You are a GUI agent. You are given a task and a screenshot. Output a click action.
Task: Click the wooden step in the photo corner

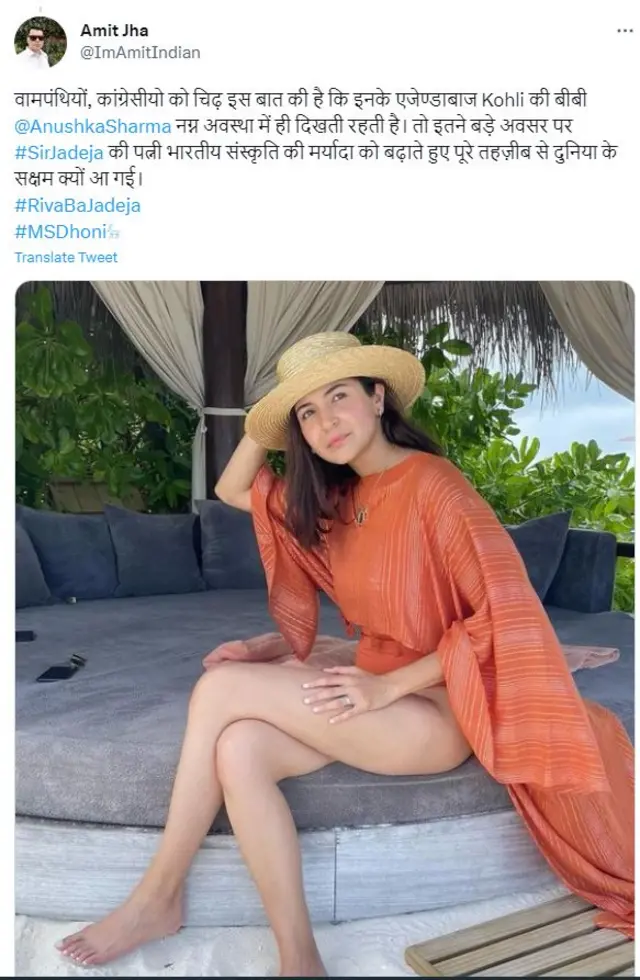click(520, 939)
